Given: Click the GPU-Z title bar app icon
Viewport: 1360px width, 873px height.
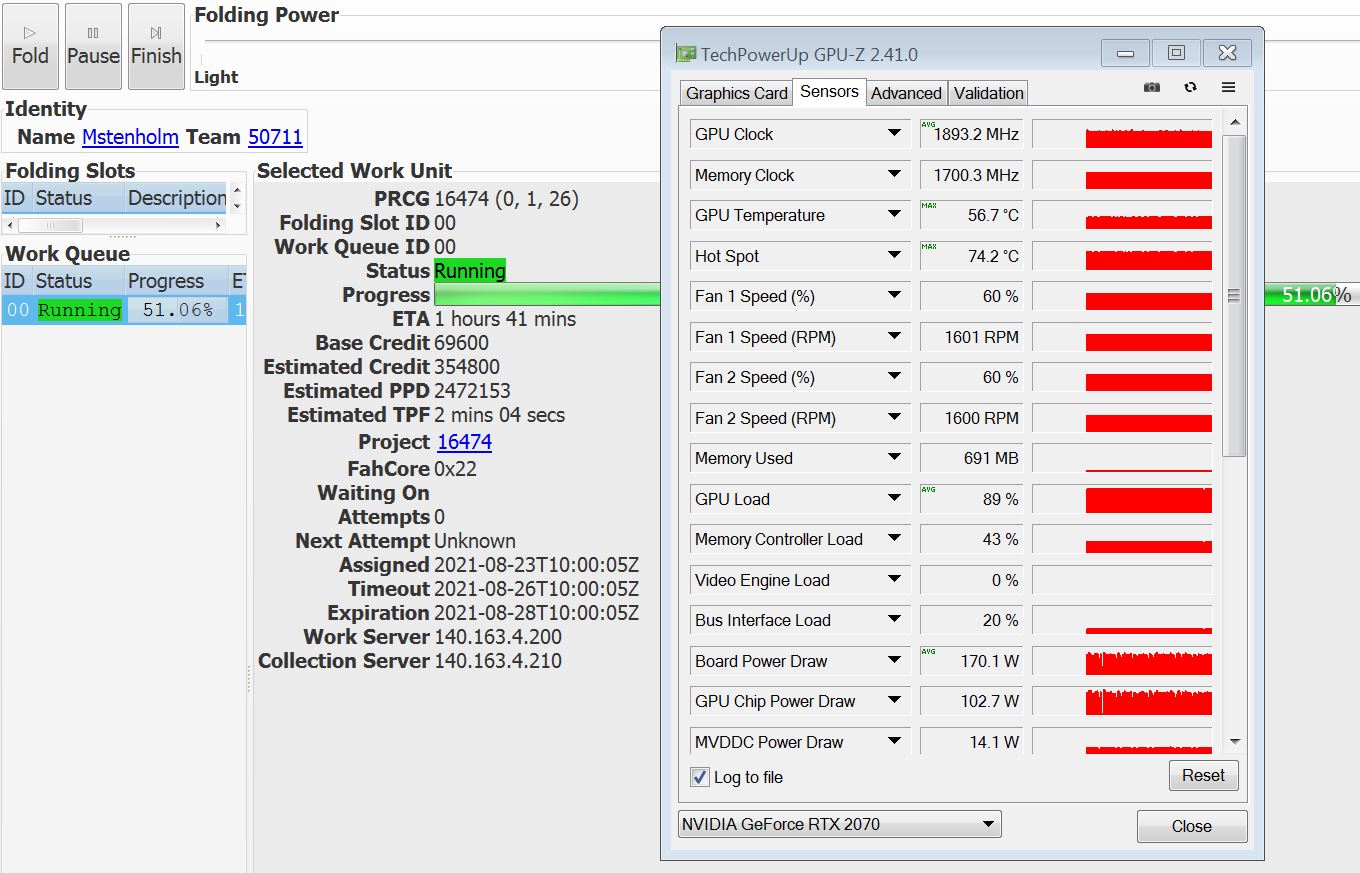Looking at the screenshot, I should (x=686, y=54).
